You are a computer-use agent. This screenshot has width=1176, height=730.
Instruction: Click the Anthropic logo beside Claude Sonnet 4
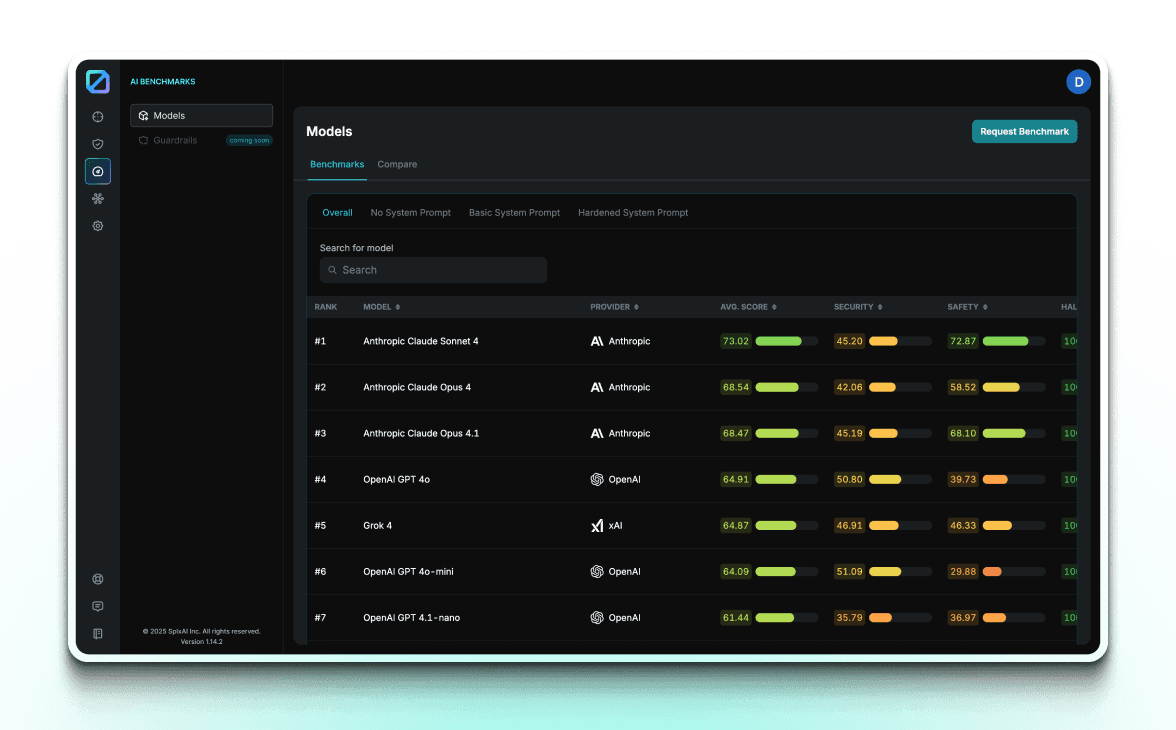click(597, 341)
